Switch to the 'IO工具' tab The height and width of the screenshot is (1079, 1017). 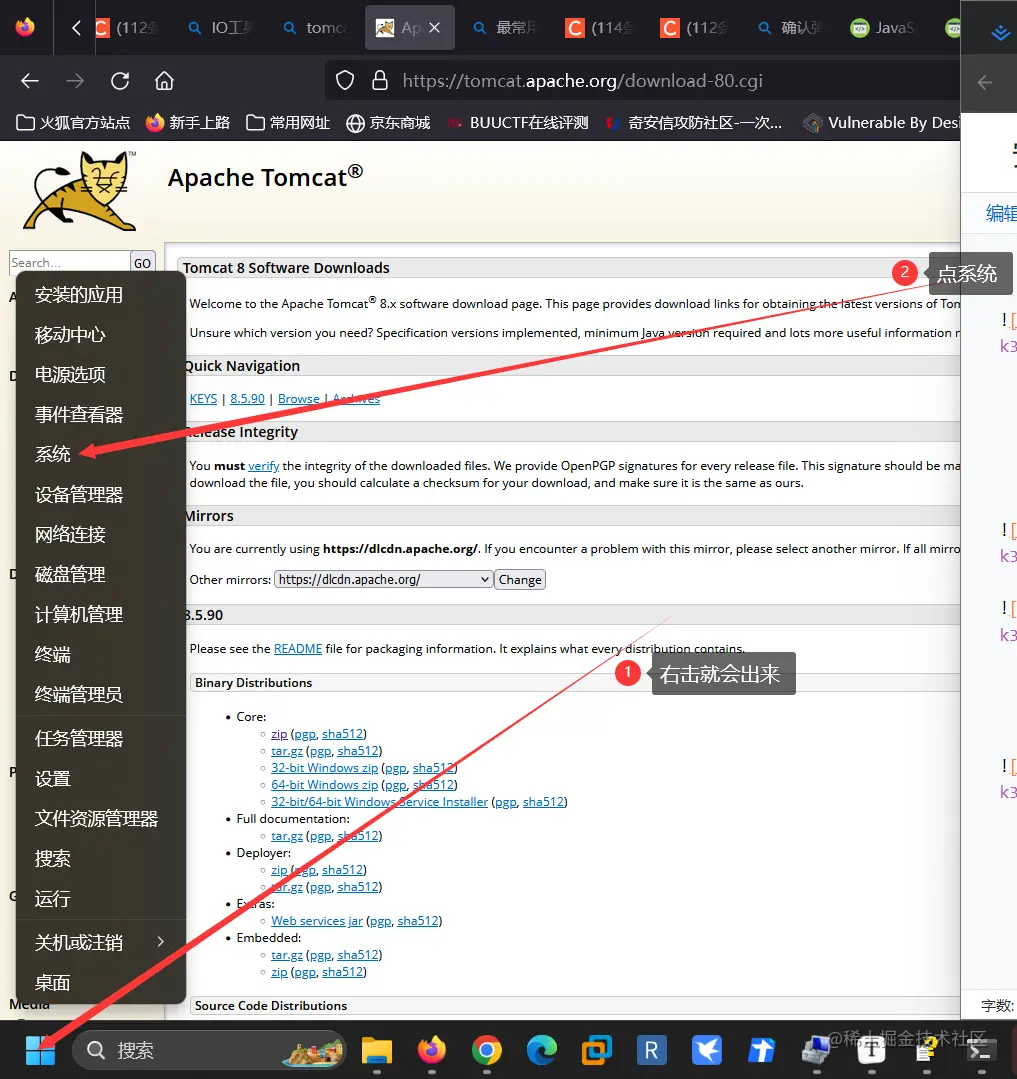point(221,28)
